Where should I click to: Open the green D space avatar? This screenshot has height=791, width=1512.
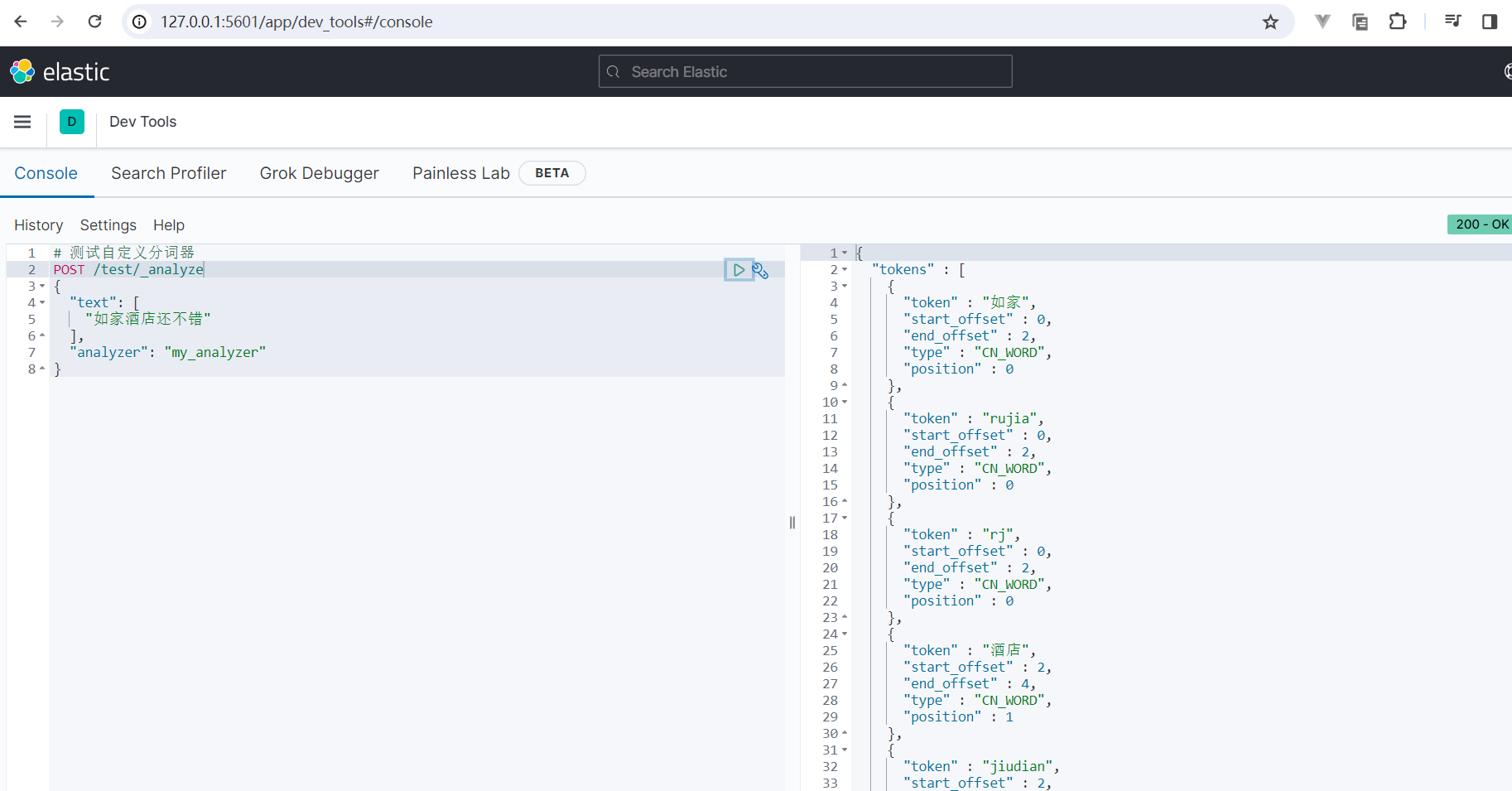point(72,122)
